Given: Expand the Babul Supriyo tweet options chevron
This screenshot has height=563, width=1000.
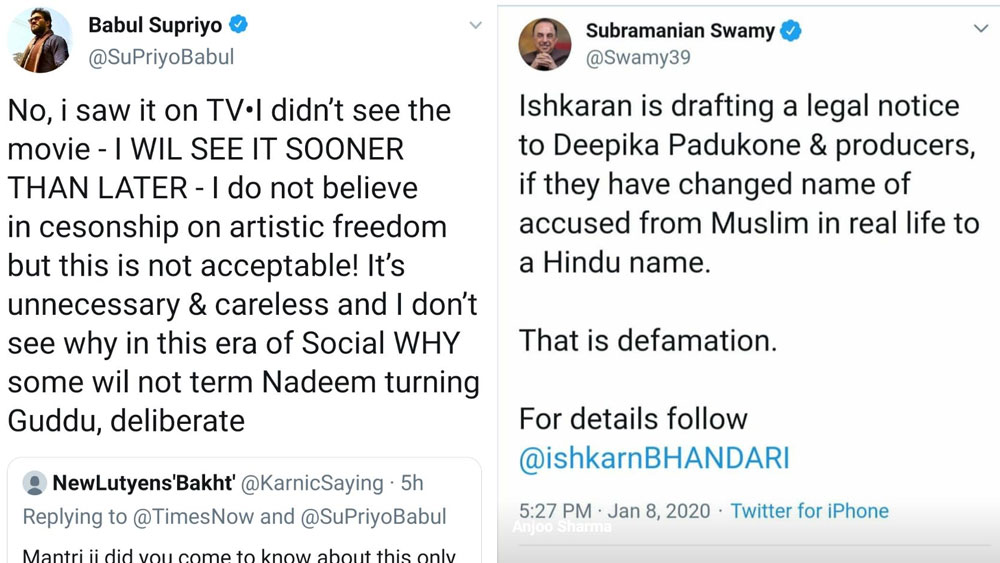Looking at the screenshot, I should [475, 25].
